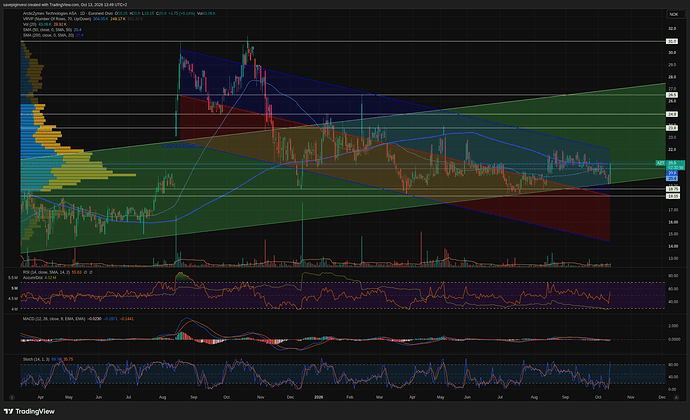Click the Dec label at far right of time axis
Image resolution: width=690 pixels, height=420 pixels.
coord(662,397)
